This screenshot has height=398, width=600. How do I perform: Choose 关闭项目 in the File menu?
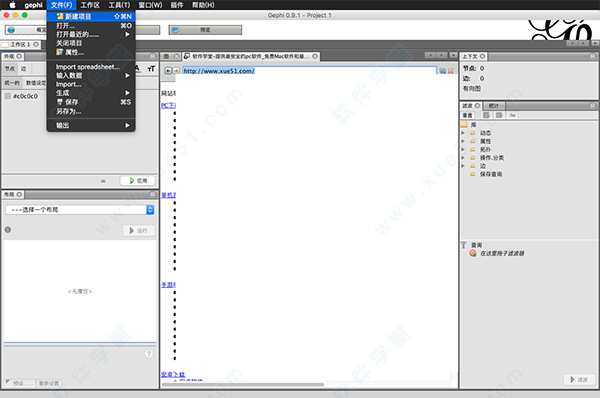(91, 43)
